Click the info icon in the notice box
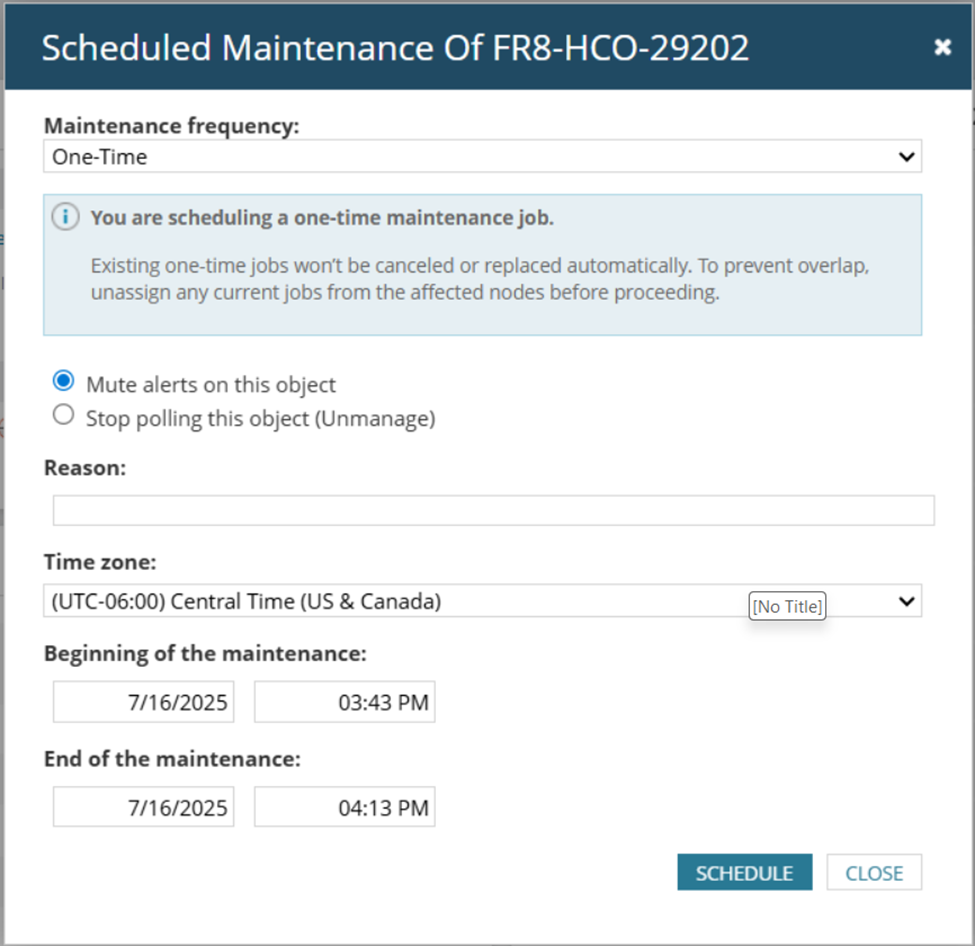Viewport: 975px width, 946px height. 65,217
